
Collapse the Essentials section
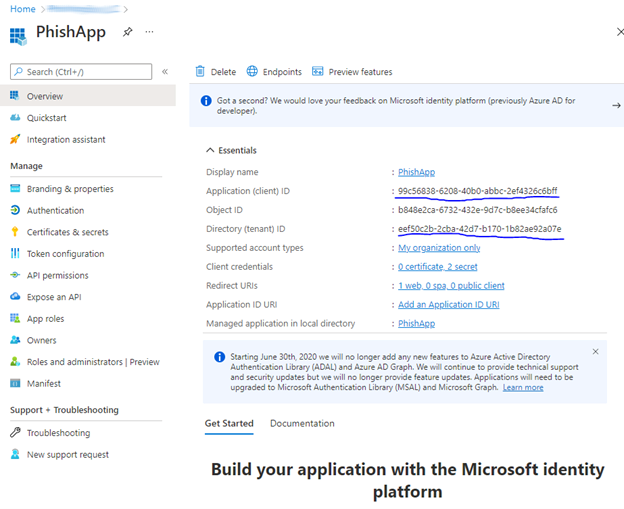tap(210, 150)
